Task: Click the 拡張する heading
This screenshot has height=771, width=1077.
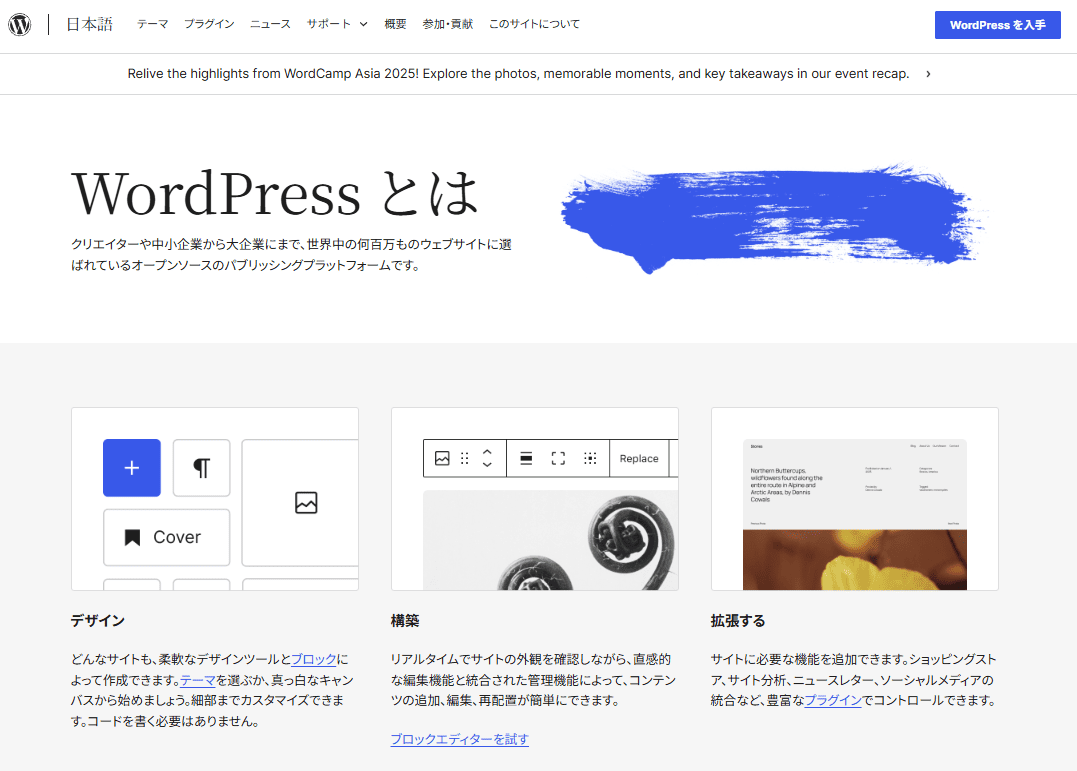Action: pos(738,621)
